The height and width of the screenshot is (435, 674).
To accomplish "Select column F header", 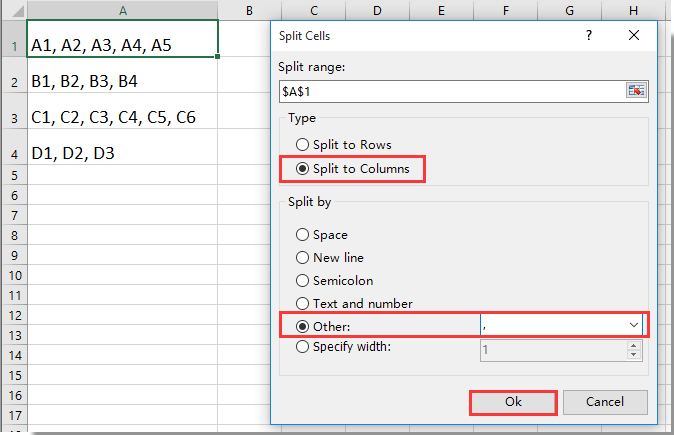I will tap(505, 10).
